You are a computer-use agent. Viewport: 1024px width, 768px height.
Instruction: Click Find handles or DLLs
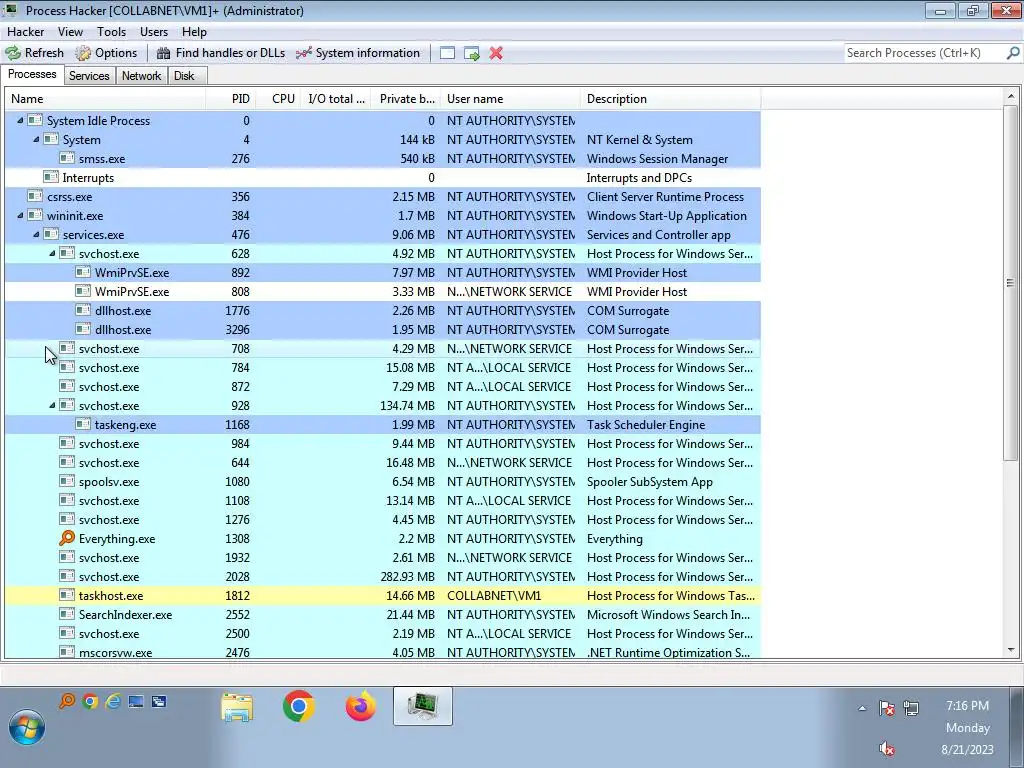tap(221, 53)
